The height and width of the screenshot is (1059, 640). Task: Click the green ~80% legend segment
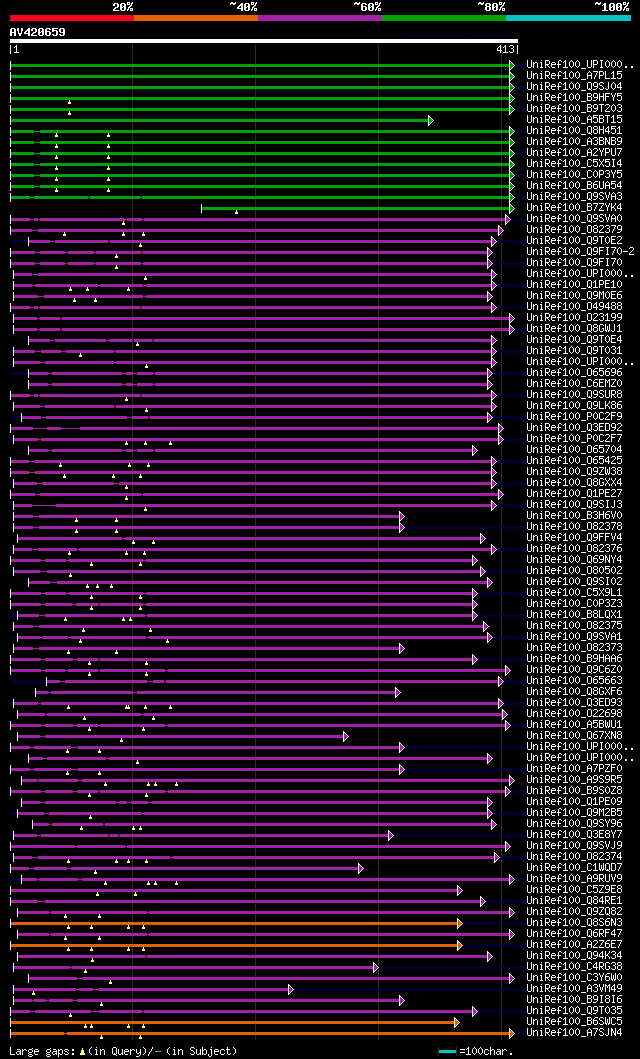(444, 18)
